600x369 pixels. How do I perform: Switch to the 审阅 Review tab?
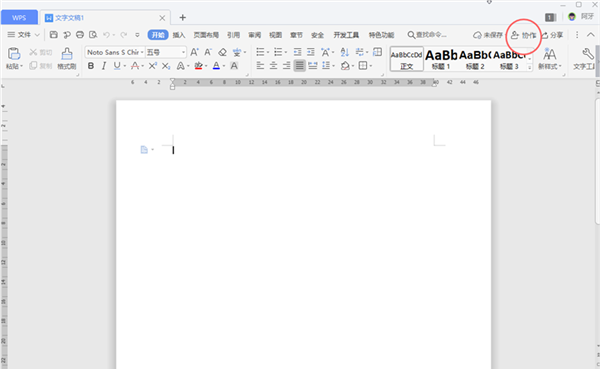tap(254, 35)
